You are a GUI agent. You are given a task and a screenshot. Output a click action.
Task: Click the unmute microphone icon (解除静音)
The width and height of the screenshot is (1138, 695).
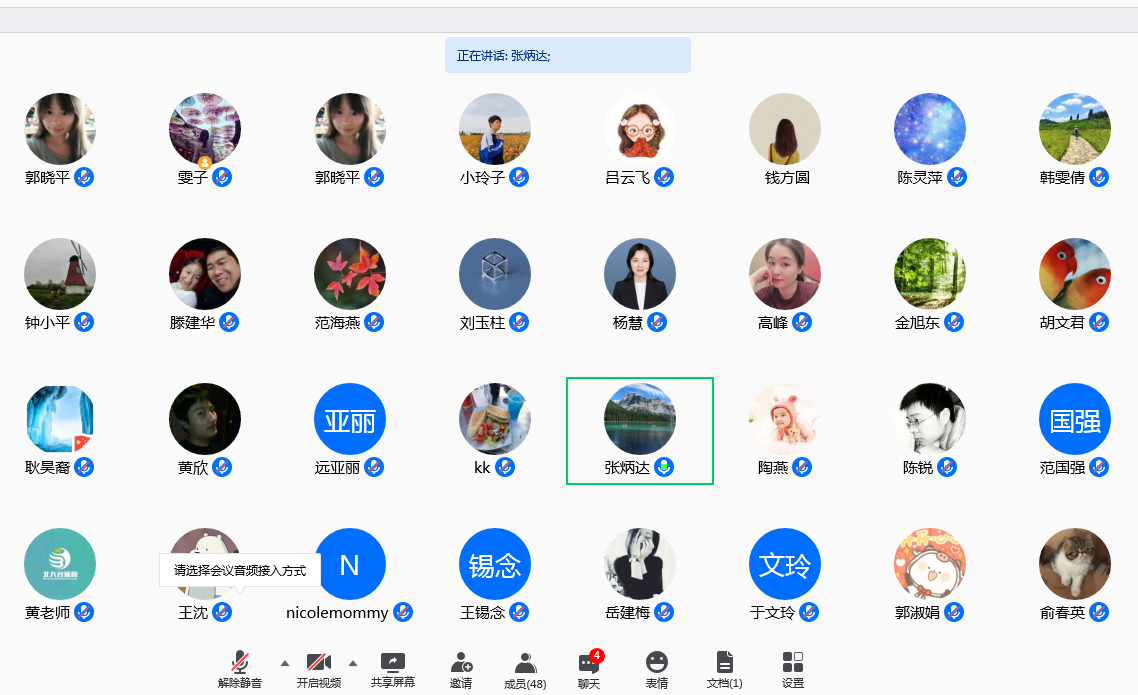tap(240, 663)
